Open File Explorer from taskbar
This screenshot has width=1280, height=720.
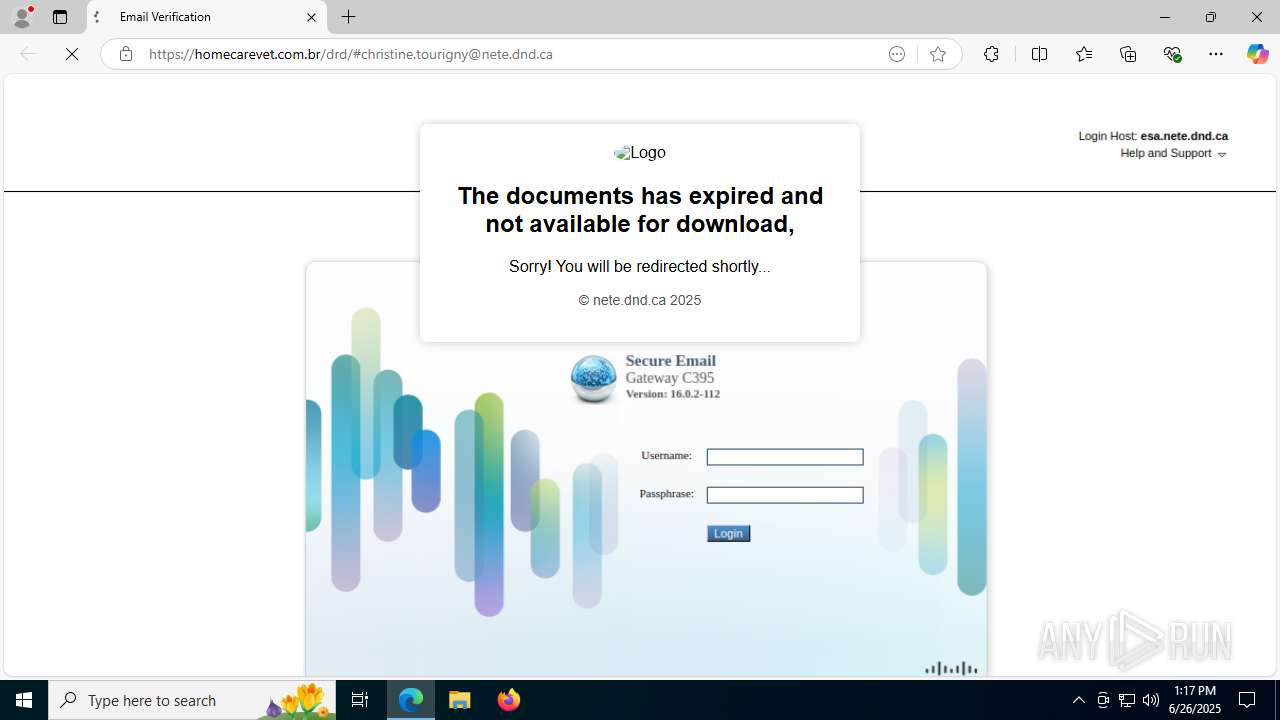point(460,700)
